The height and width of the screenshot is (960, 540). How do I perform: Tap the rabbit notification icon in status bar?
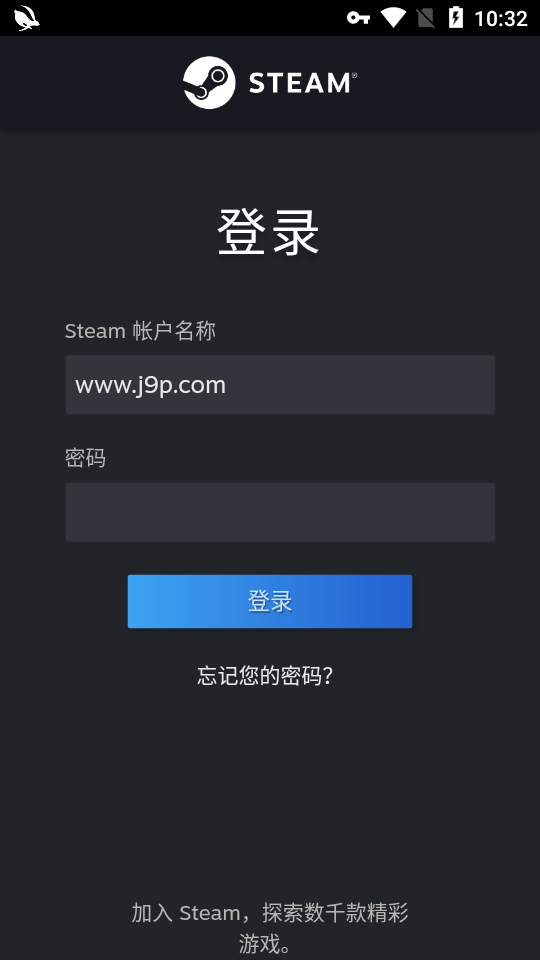pos(27,18)
